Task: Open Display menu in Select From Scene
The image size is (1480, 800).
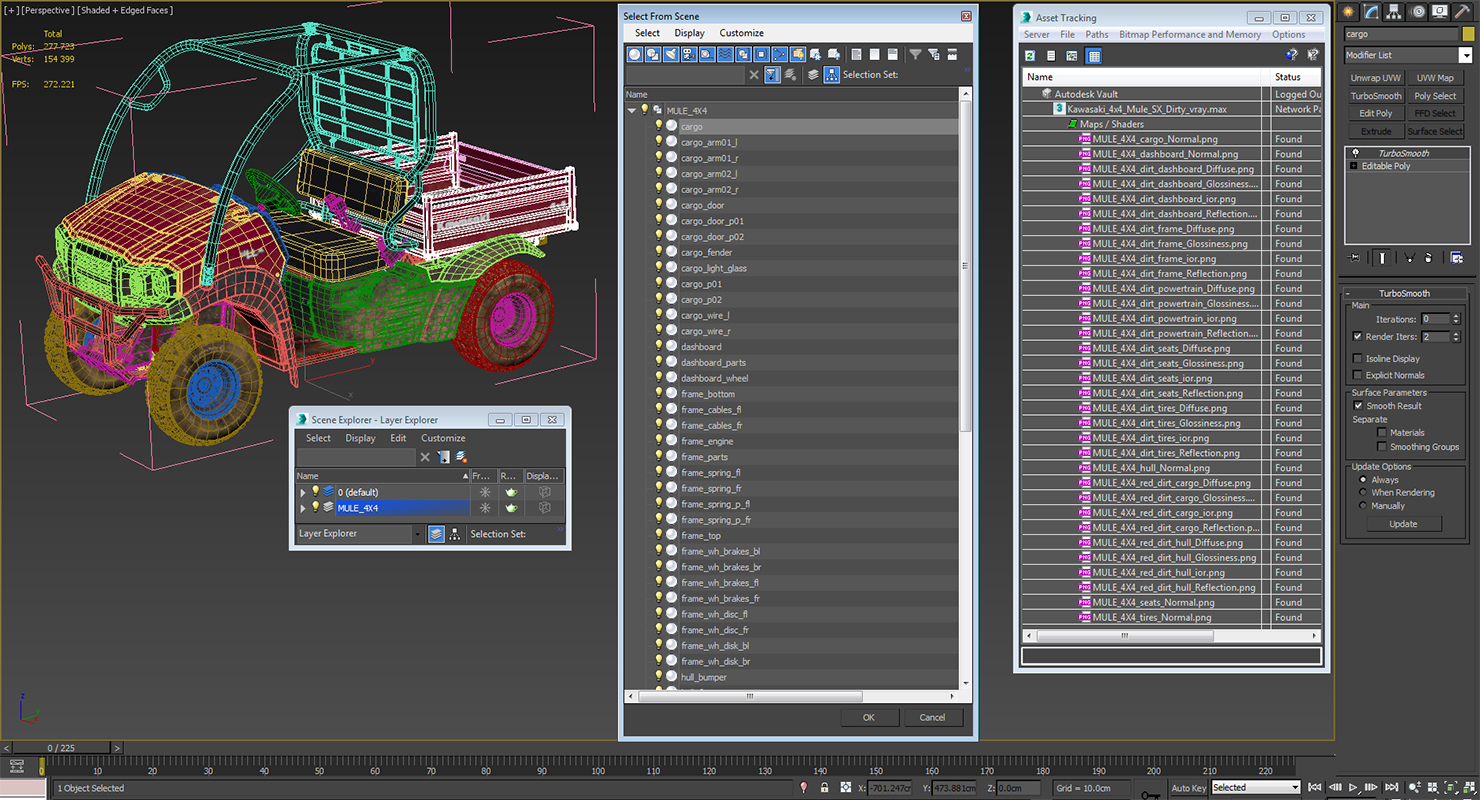Action: tap(689, 33)
